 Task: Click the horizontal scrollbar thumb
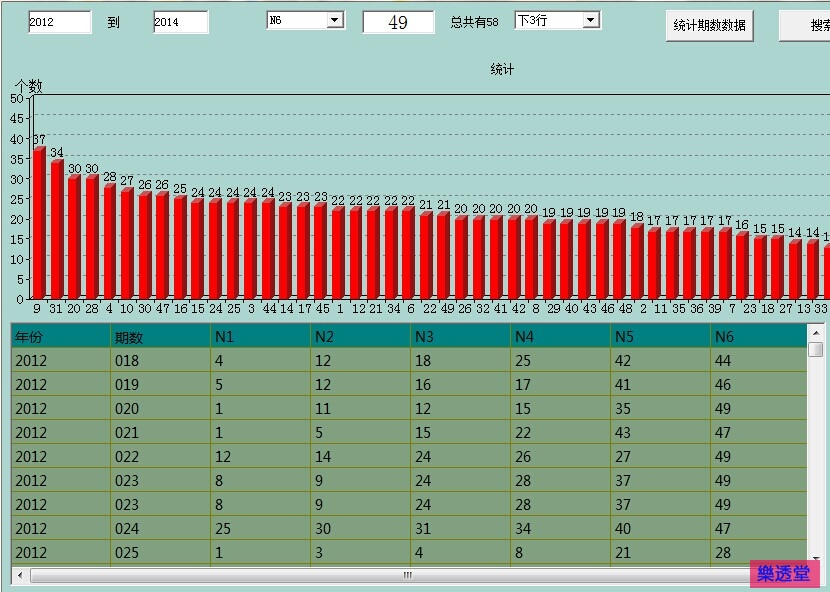coord(408,575)
